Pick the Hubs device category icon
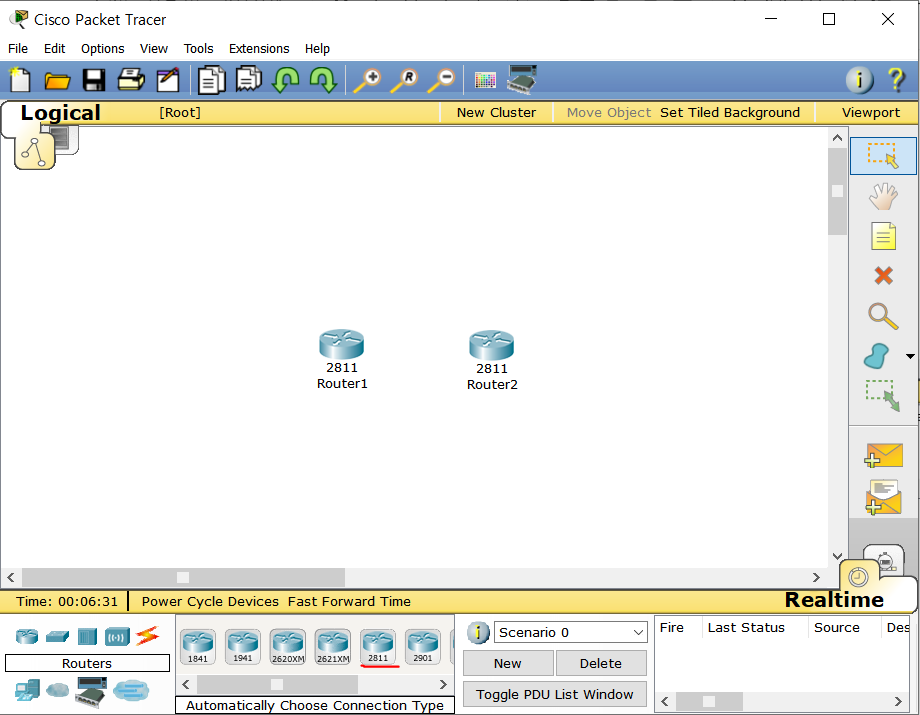 point(87,636)
